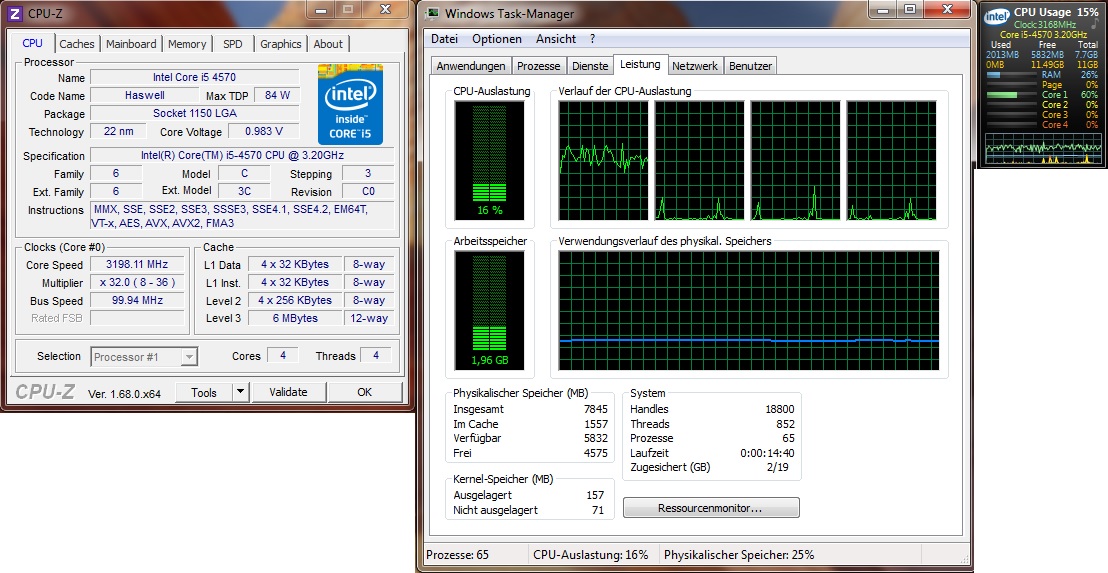This screenshot has width=1108, height=573.
Task: Click the Specification field i5-4570 CPU @ 3.20GHz
Action: pos(242,155)
